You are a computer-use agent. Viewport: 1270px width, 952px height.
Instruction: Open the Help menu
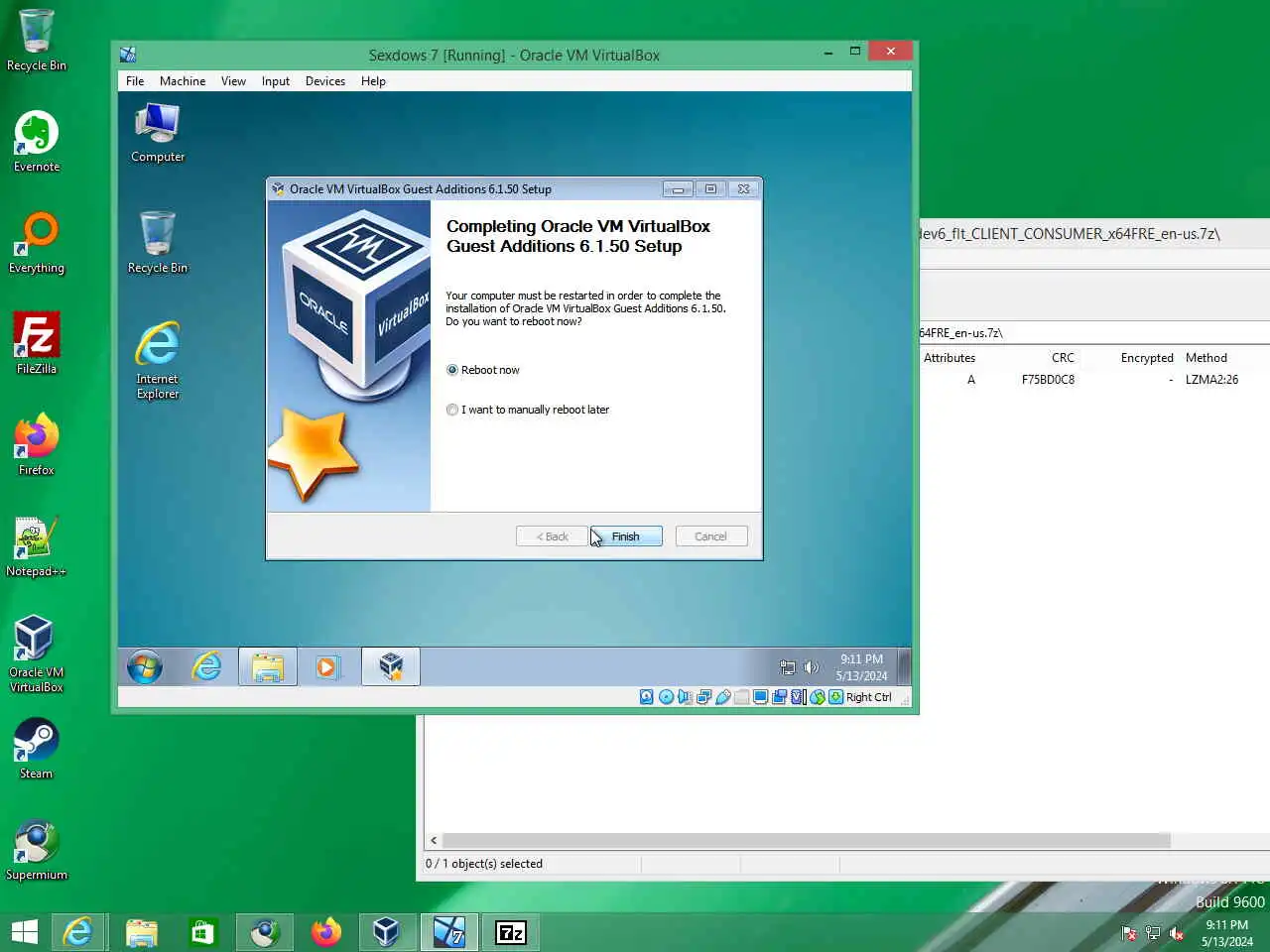coord(373,81)
